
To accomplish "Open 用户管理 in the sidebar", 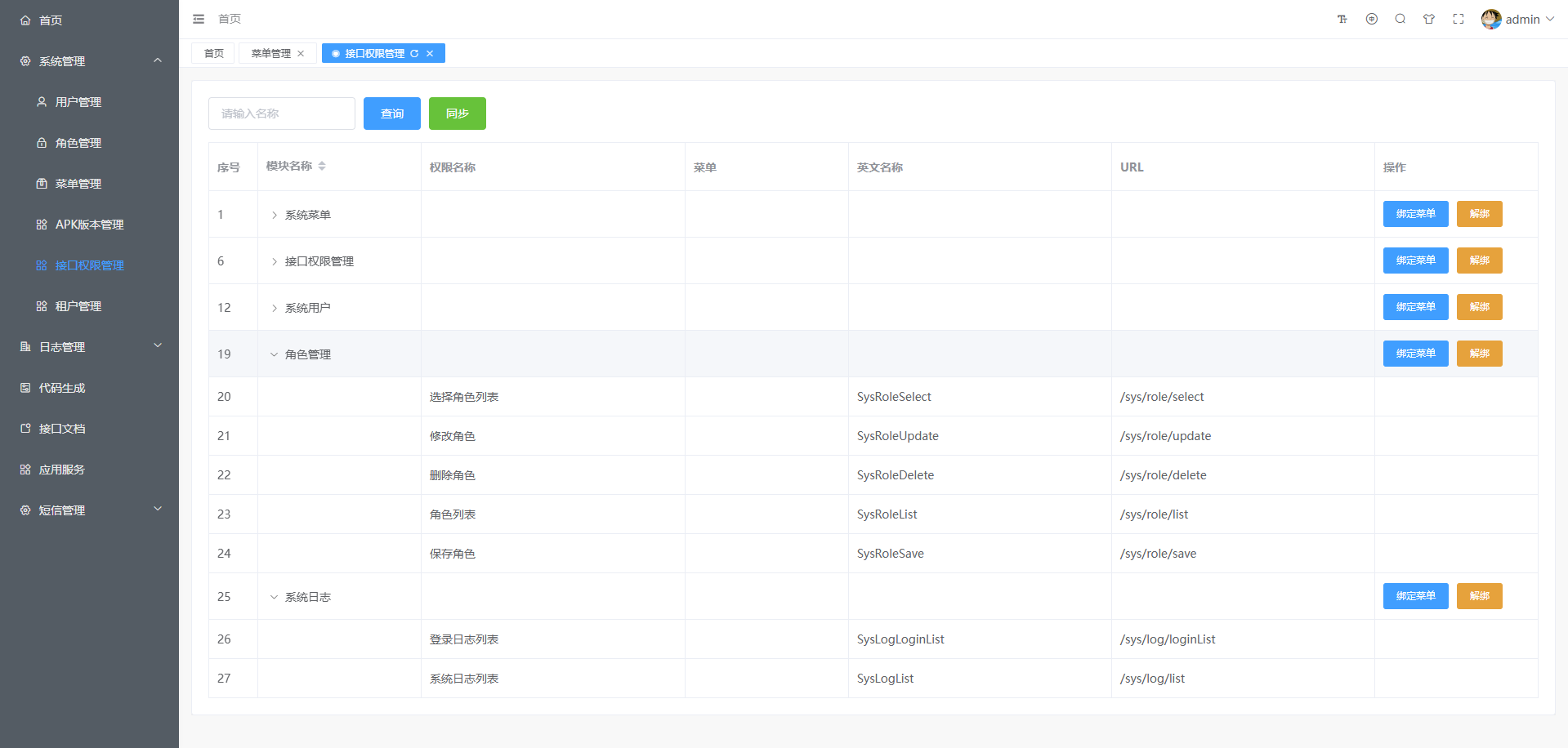I will click(x=78, y=102).
